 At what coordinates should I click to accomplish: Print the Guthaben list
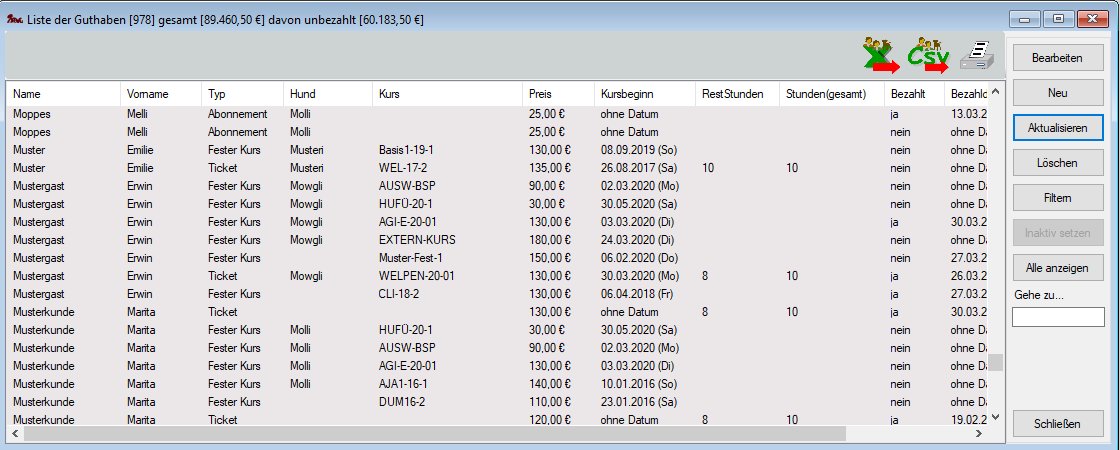(x=978, y=57)
